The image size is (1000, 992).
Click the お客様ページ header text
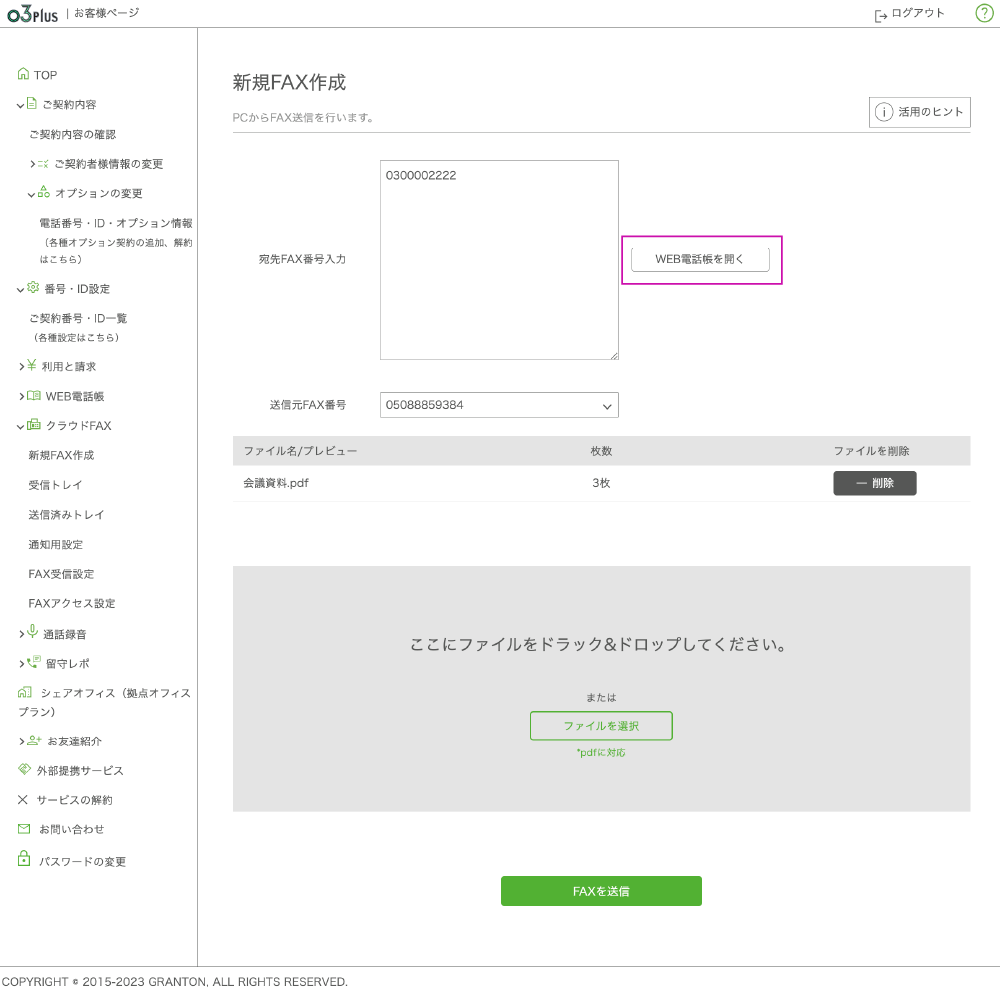[x=107, y=13]
